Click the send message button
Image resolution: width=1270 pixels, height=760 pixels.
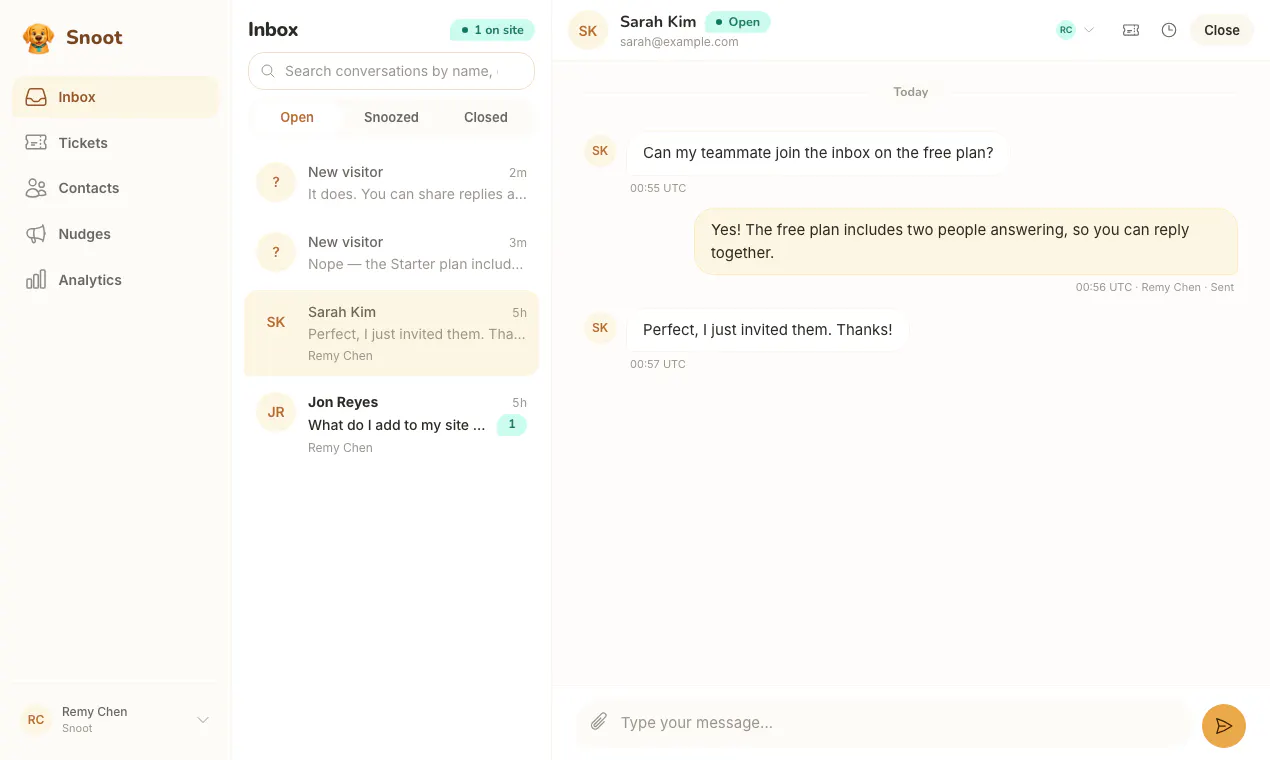click(x=1224, y=726)
